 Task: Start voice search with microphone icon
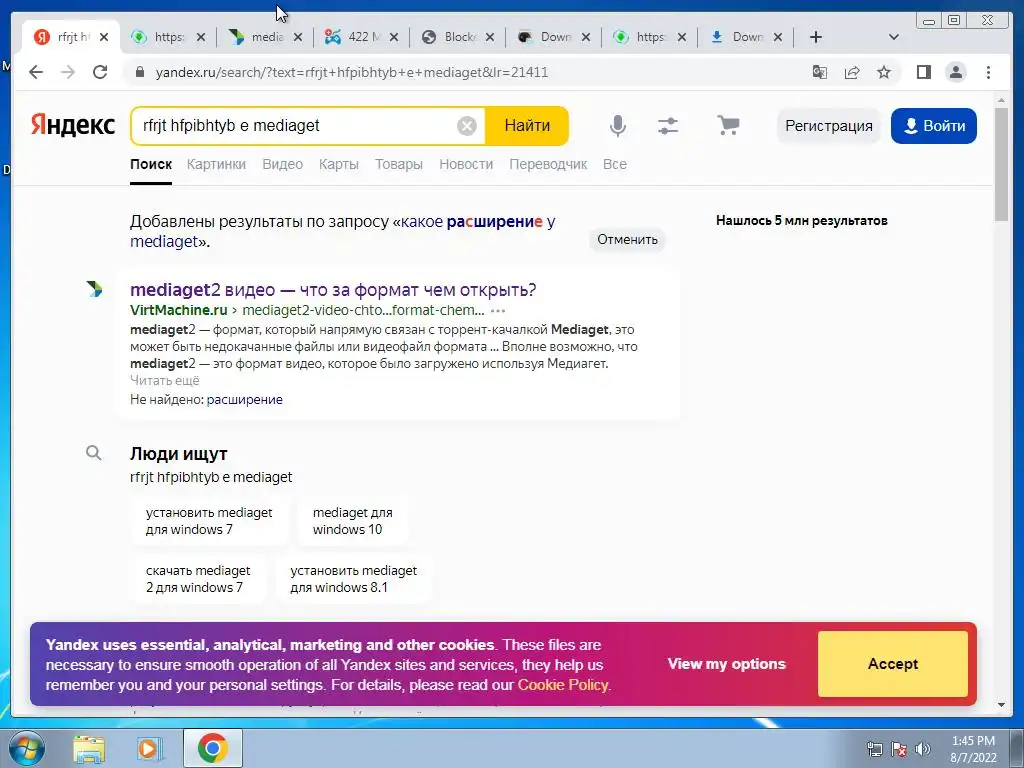point(618,125)
